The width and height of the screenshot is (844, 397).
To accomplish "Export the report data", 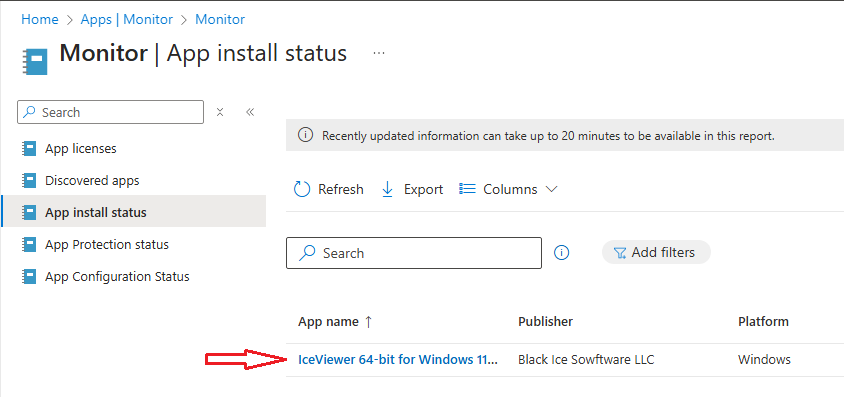I will pyautogui.click(x=412, y=189).
